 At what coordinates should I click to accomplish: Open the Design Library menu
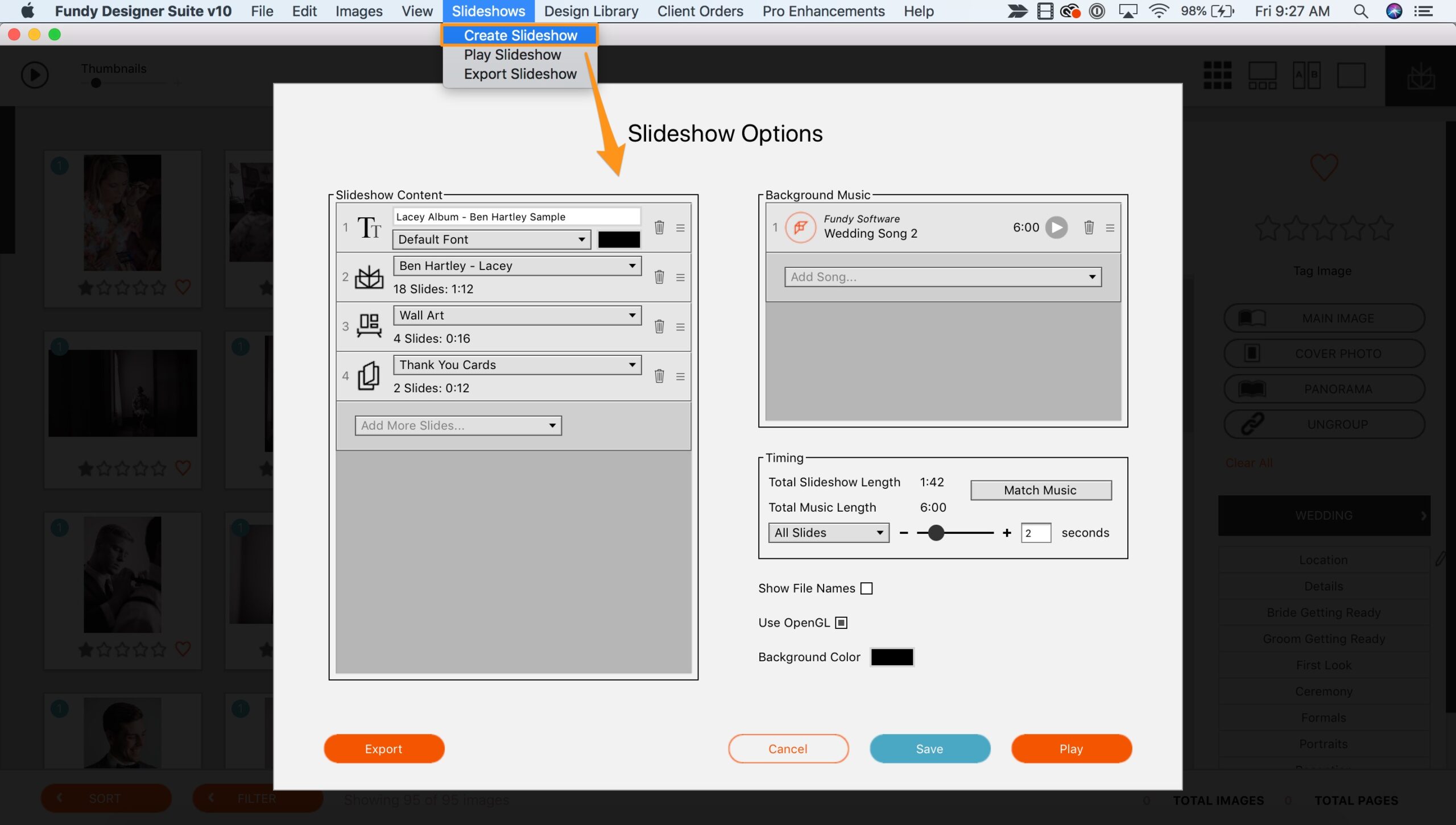591,11
